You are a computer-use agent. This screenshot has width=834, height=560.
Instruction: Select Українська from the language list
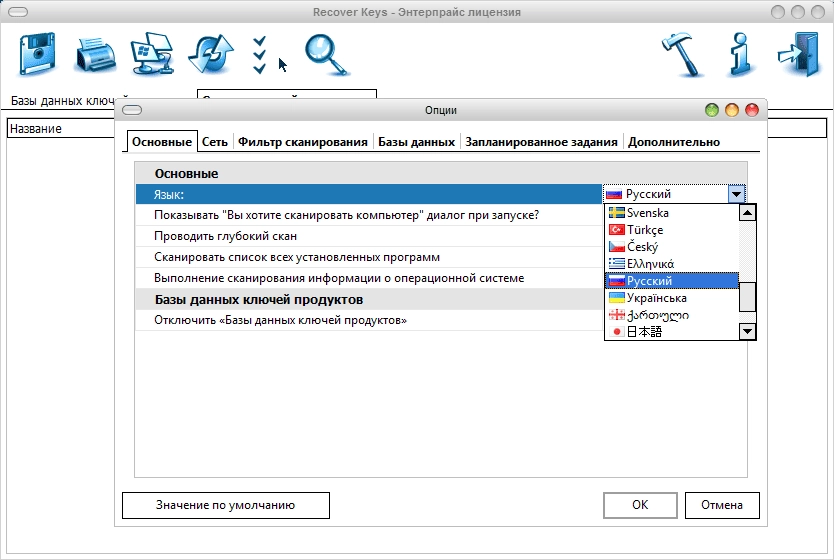coord(672,298)
